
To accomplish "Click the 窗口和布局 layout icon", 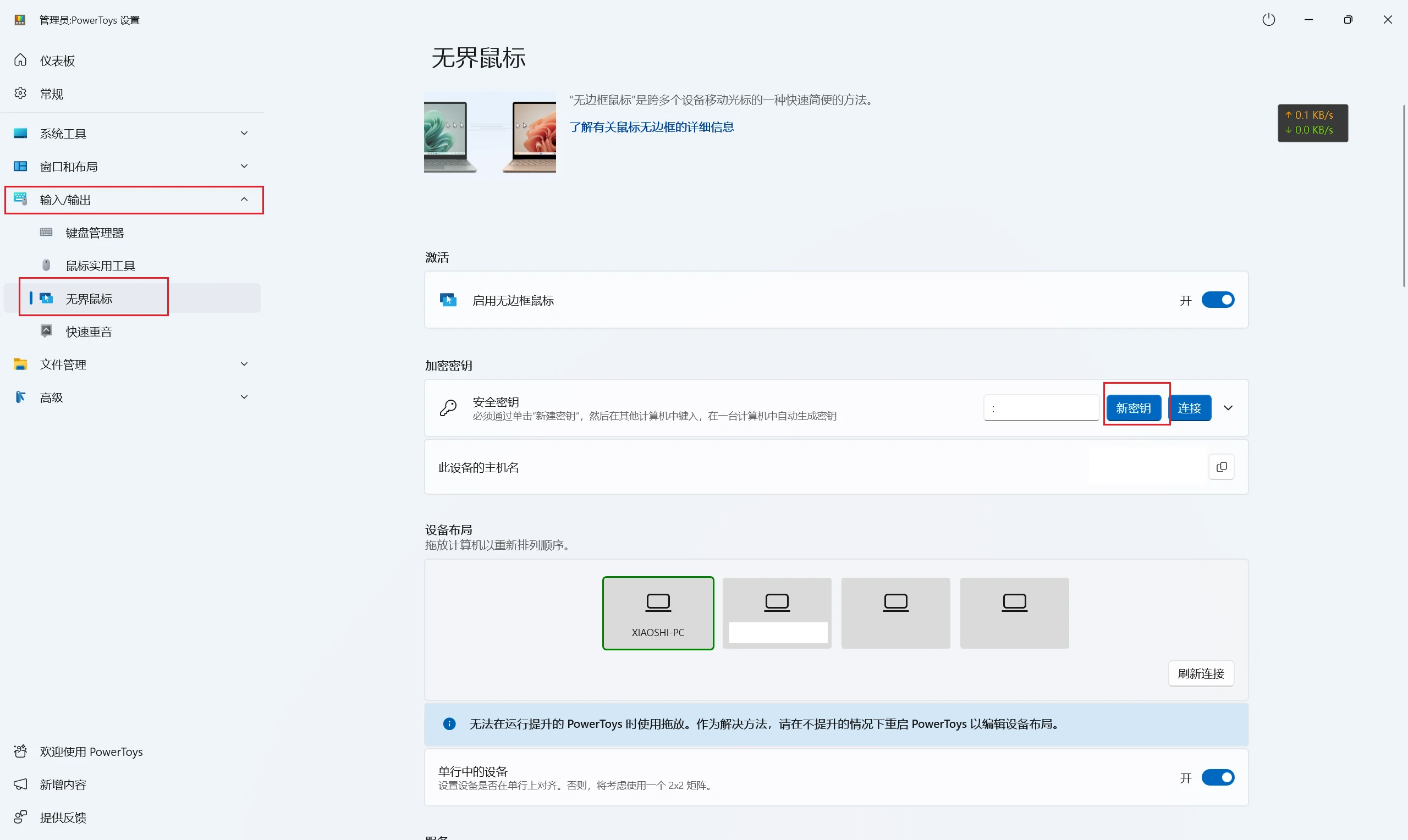I will point(20,166).
